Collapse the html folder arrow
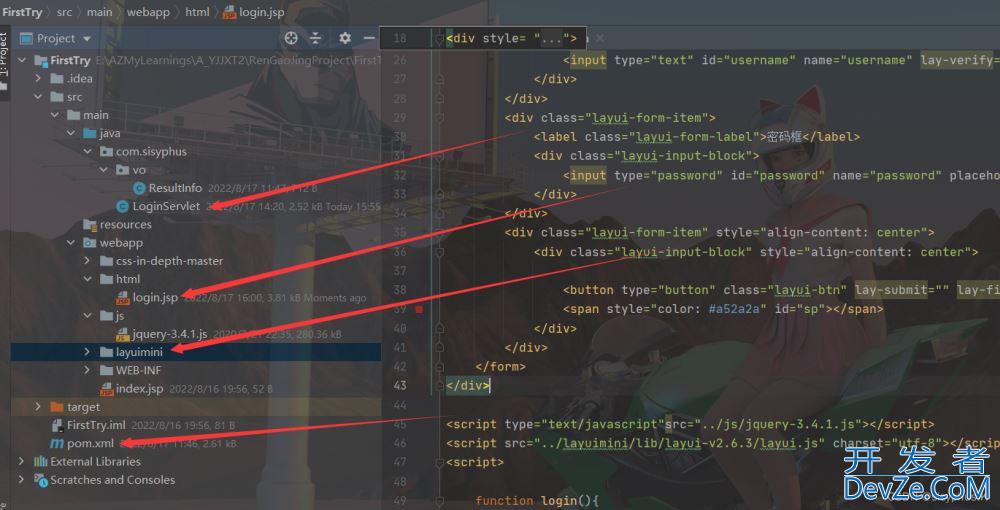1000x510 pixels. point(87,279)
